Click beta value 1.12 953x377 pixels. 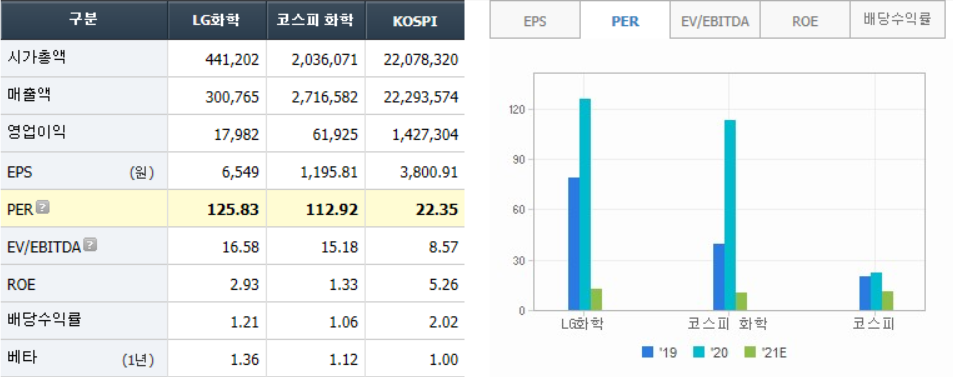(343, 360)
